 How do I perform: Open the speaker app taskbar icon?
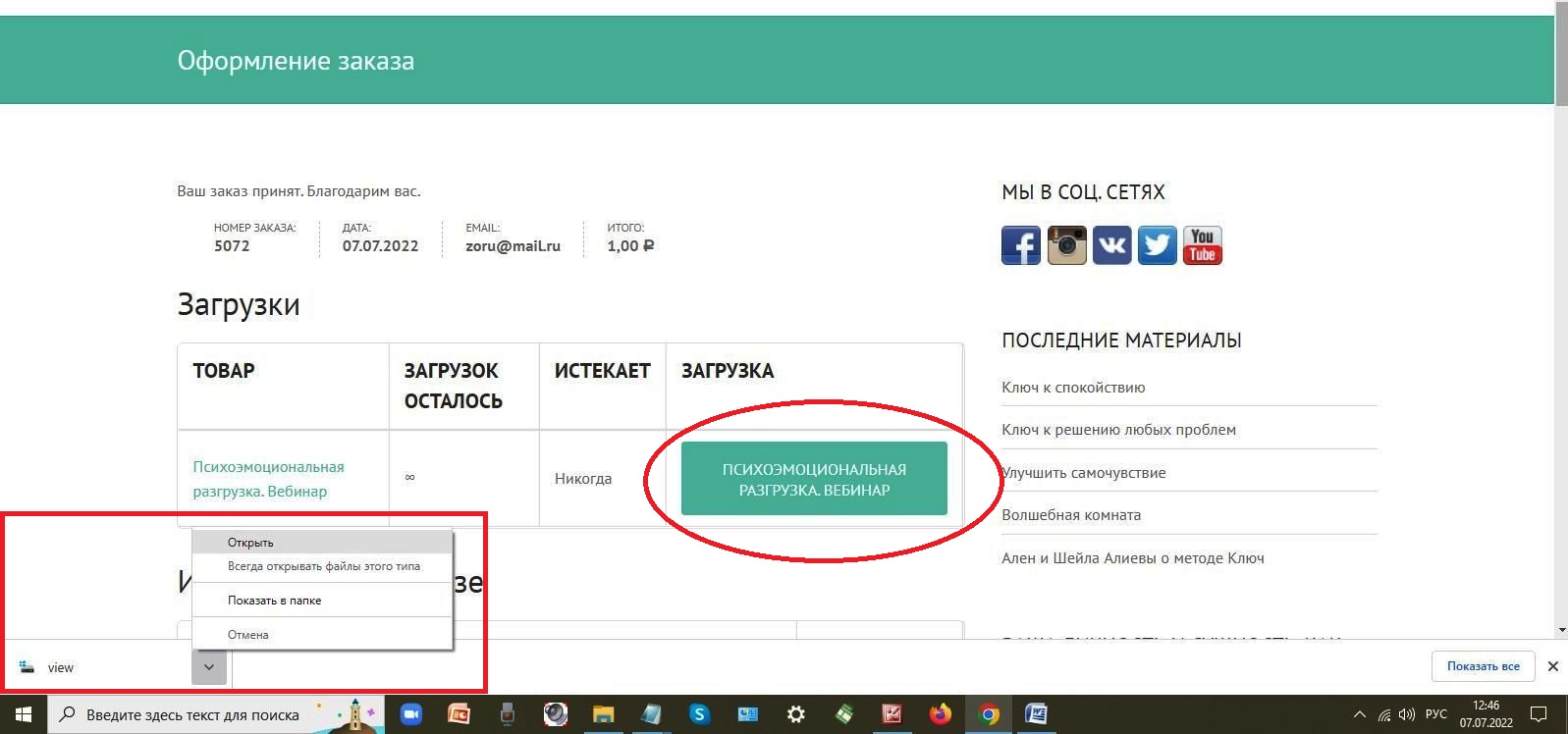(x=556, y=714)
